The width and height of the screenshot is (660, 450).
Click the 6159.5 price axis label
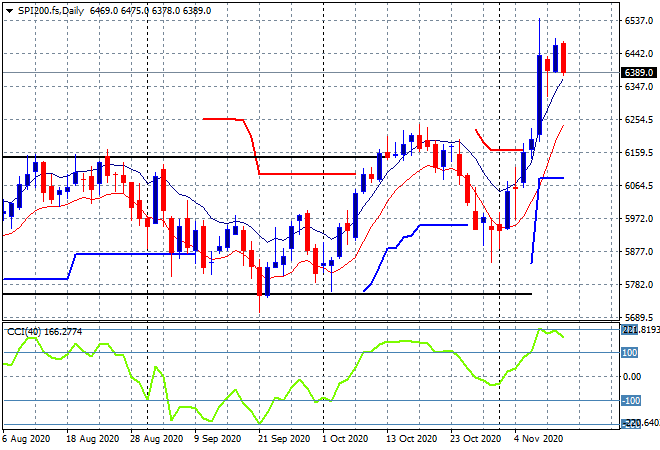(x=639, y=152)
